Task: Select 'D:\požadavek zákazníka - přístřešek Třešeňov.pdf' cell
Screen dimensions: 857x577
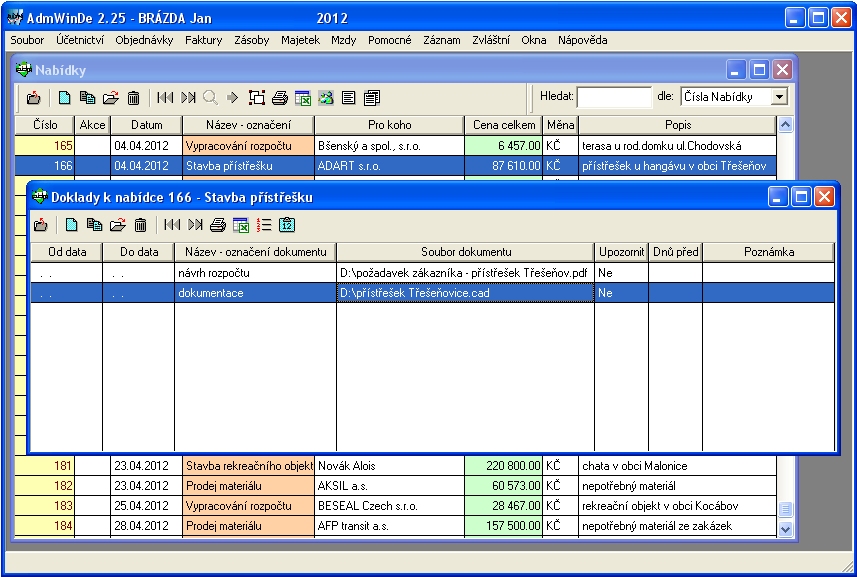Action: [466, 273]
